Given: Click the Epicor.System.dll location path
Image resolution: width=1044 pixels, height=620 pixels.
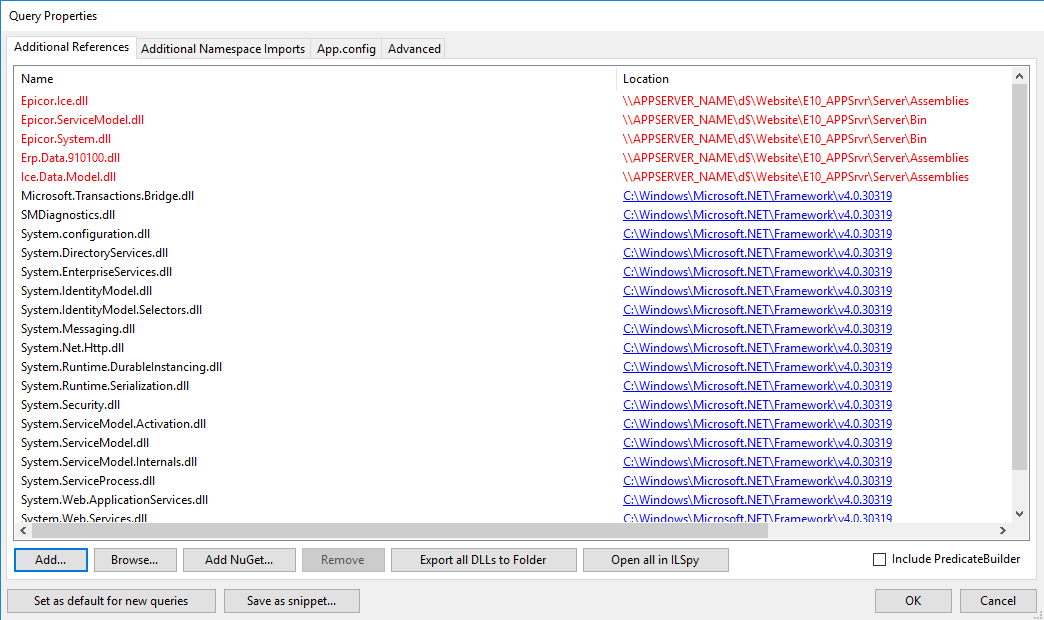Looking at the screenshot, I should pyautogui.click(x=774, y=139).
